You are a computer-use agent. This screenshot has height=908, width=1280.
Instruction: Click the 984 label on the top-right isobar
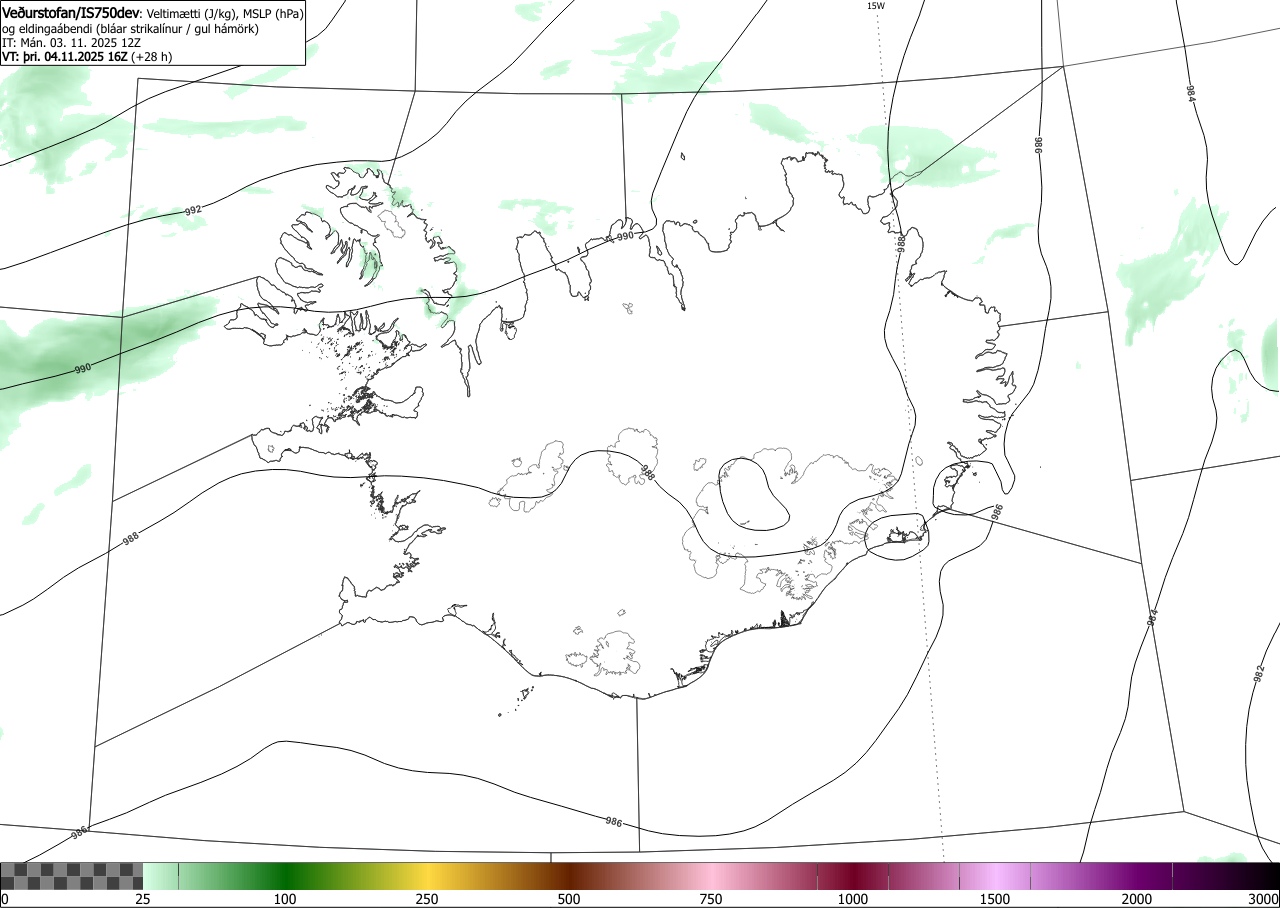(x=1191, y=93)
